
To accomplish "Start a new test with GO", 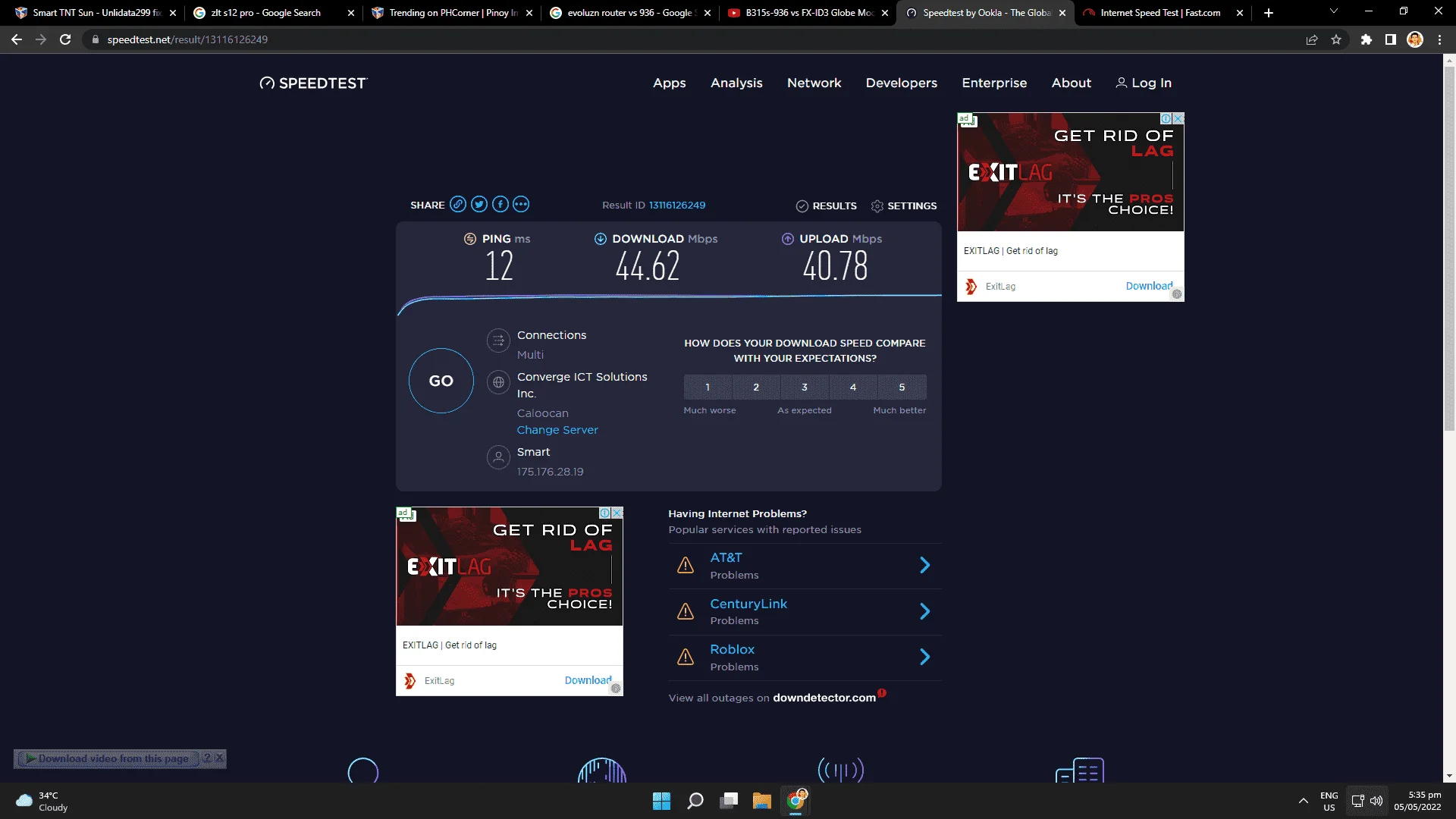I will click(441, 381).
